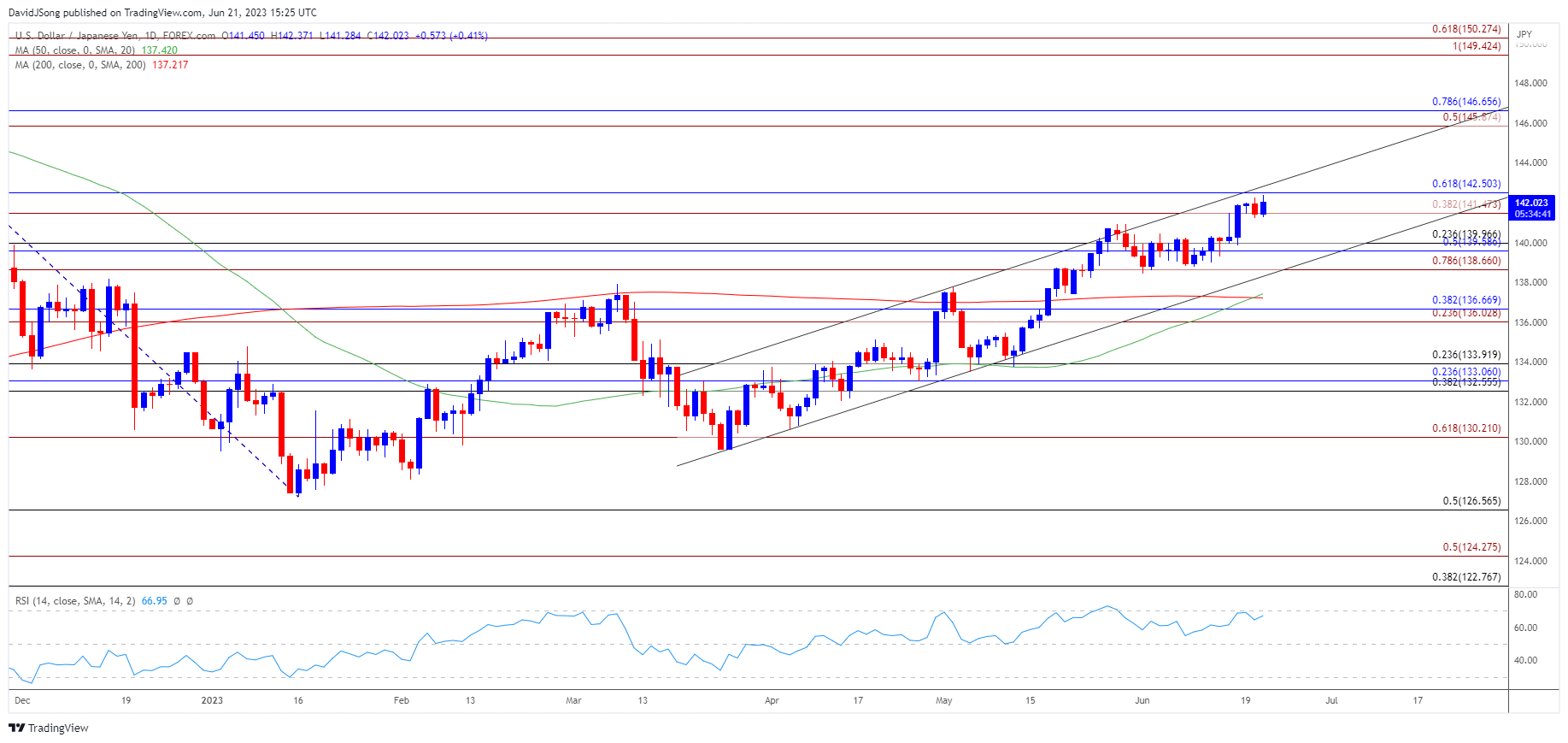Click 134.000 on the price axis
Viewport: 1568px width, 743px height.
[x=1531, y=363]
